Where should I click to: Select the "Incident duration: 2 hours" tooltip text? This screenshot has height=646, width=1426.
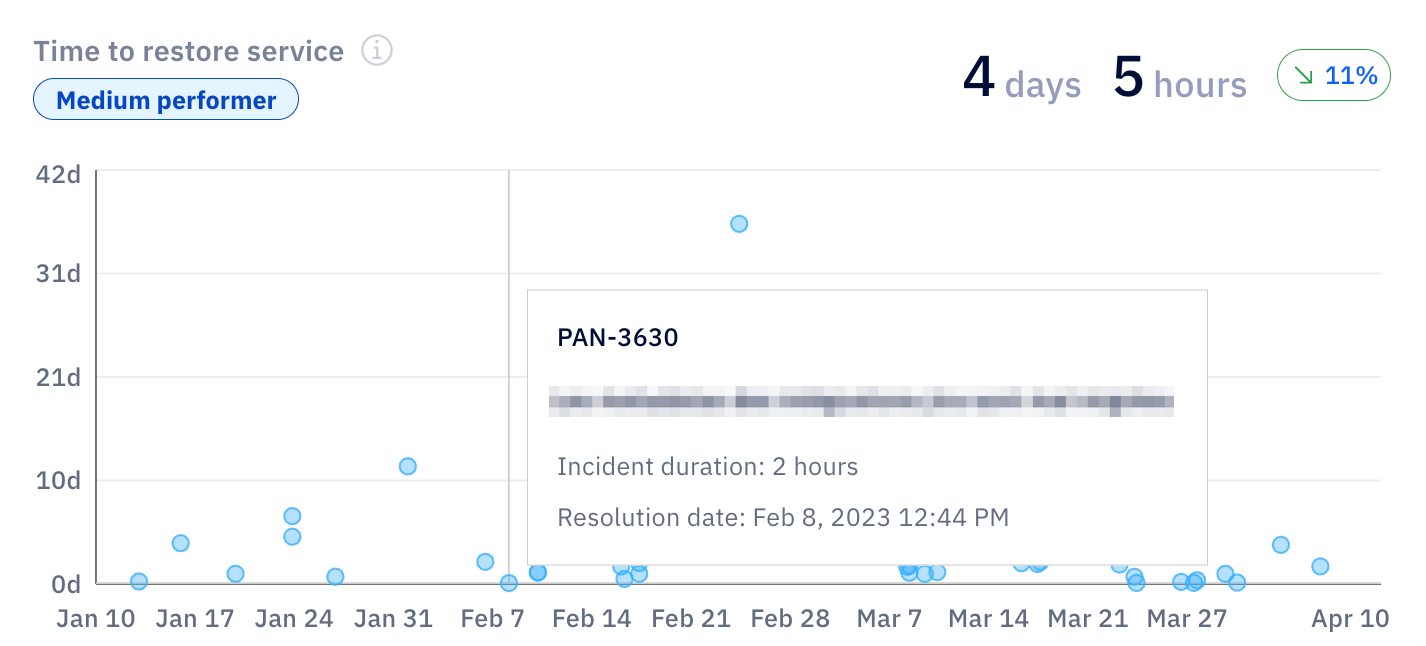707,466
